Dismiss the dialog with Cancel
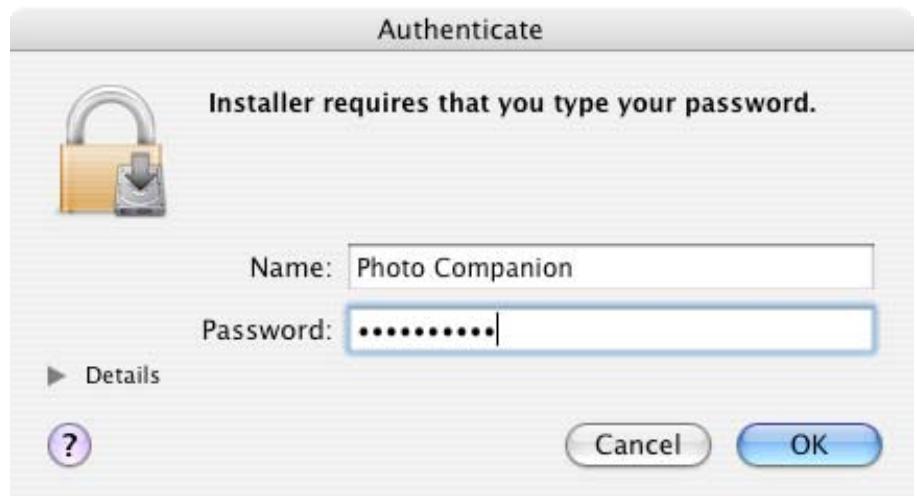Viewport: 917px width, 498px height. tap(638, 445)
